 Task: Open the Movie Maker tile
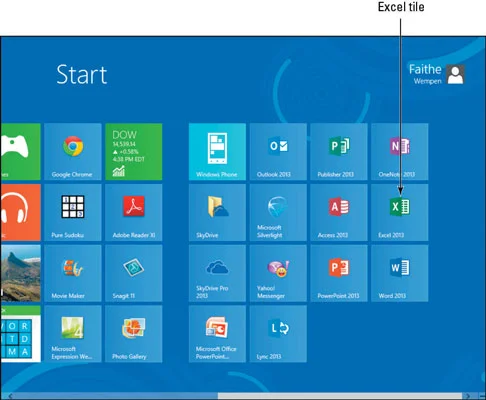click(x=73, y=273)
